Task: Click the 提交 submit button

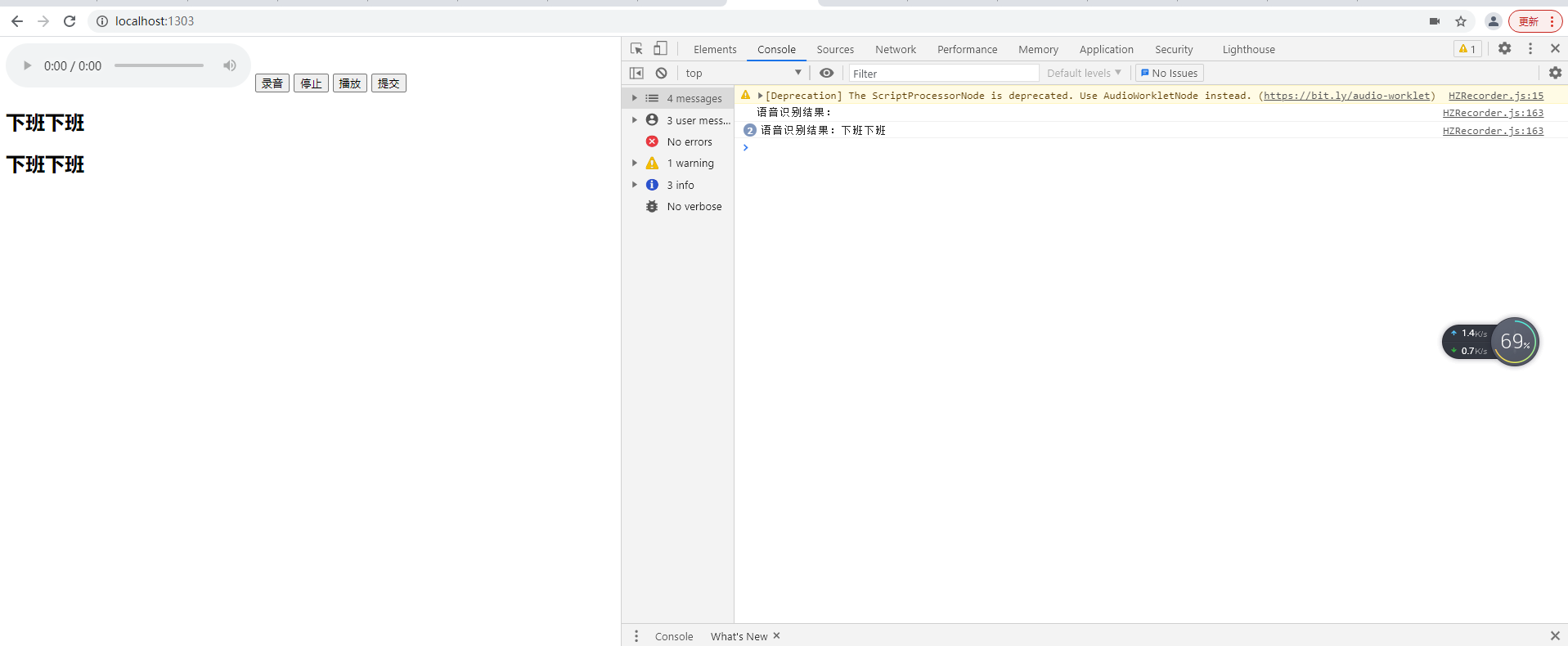Action: tap(389, 83)
